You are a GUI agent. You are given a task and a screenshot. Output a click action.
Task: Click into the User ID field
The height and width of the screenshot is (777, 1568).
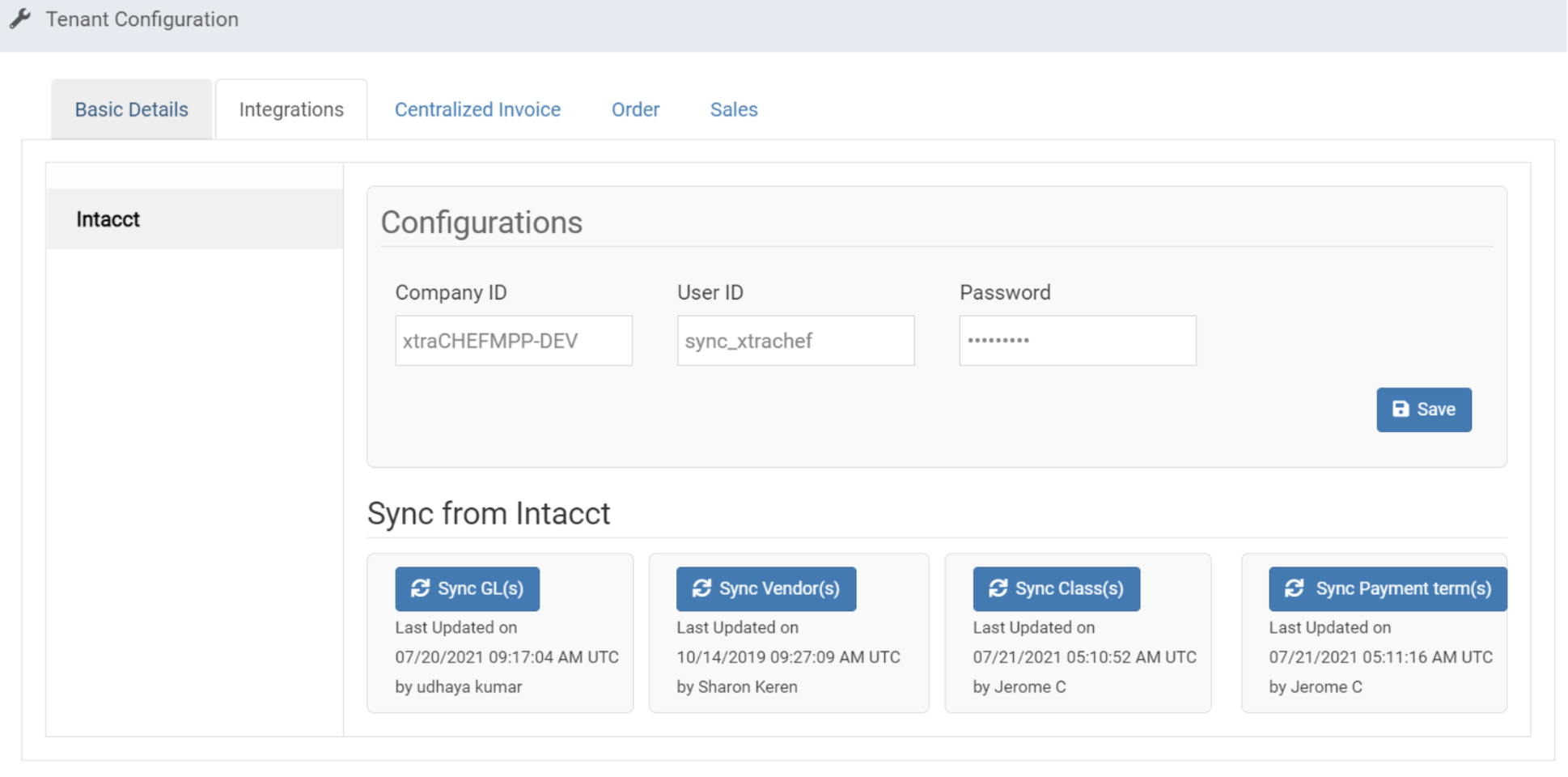point(795,341)
